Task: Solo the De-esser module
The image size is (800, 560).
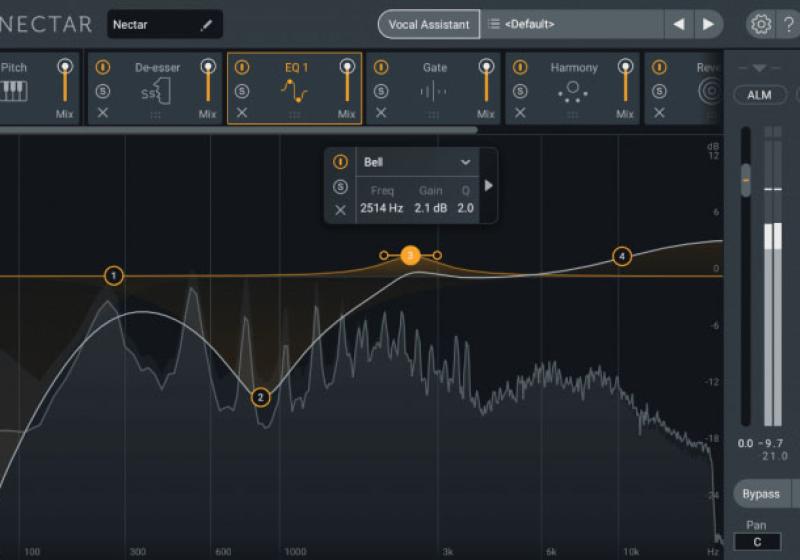Action: tap(103, 91)
